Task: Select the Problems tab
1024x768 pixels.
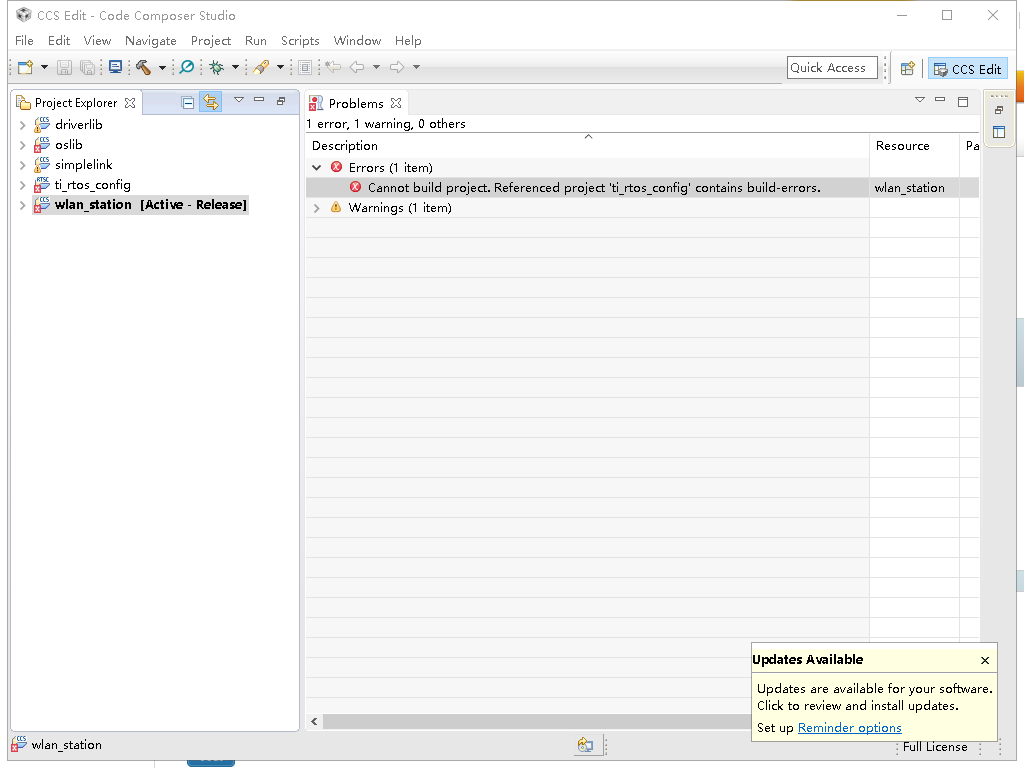Action: pyautogui.click(x=355, y=103)
